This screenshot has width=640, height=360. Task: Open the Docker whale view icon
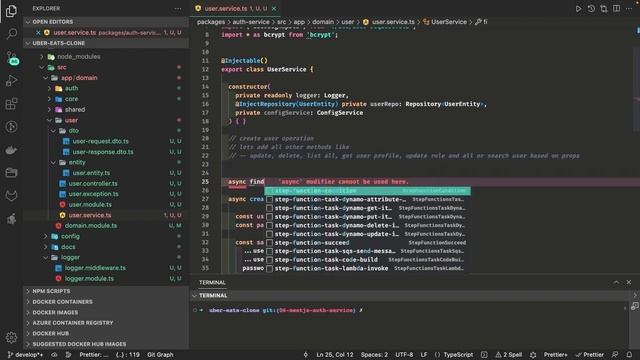tap(11, 150)
